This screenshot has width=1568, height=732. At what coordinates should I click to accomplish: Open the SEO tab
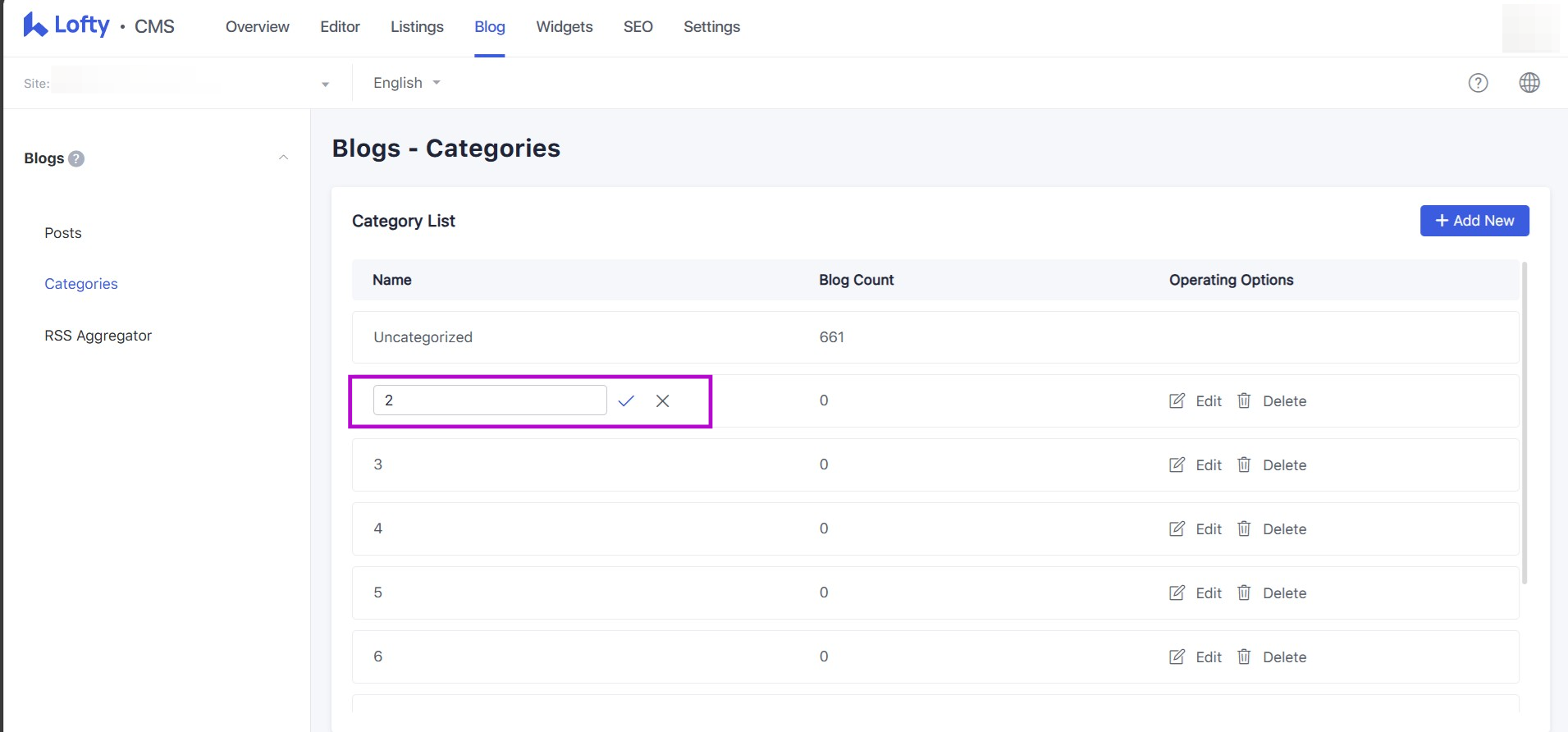coord(638,27)
